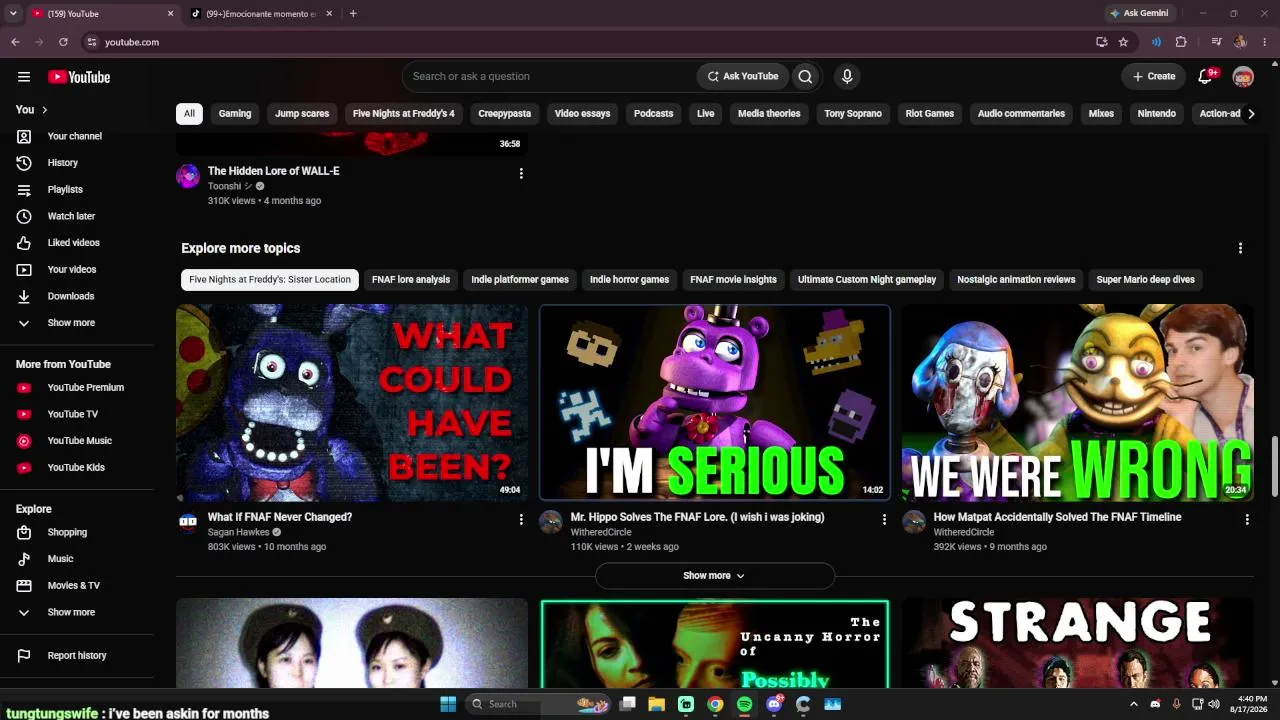Viewport: 1280px width, 720px height.
Task: Open the YouTube guide hamburger menu
Action: [24, 77]
